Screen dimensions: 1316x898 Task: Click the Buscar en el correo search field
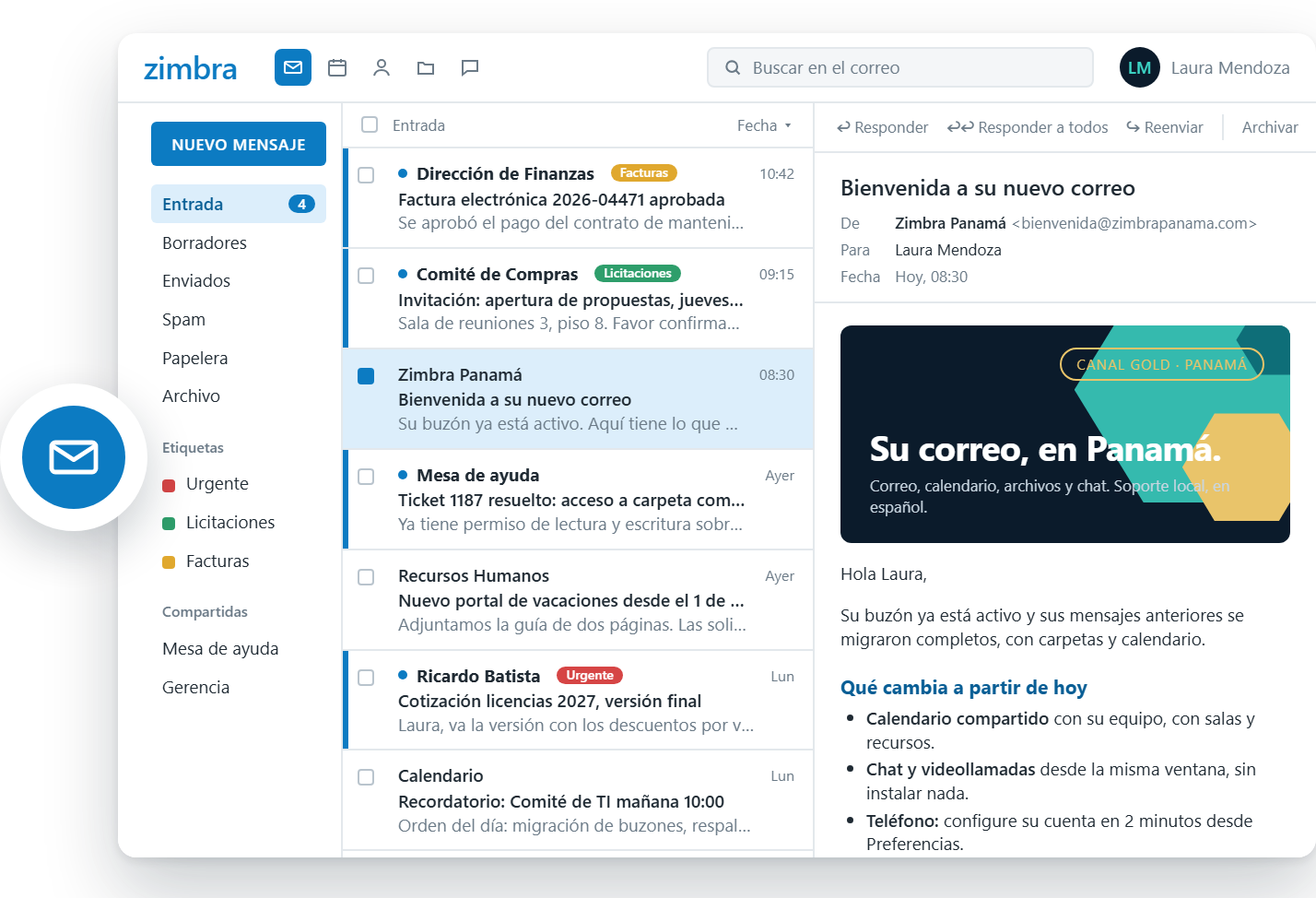tap(900, 67)
